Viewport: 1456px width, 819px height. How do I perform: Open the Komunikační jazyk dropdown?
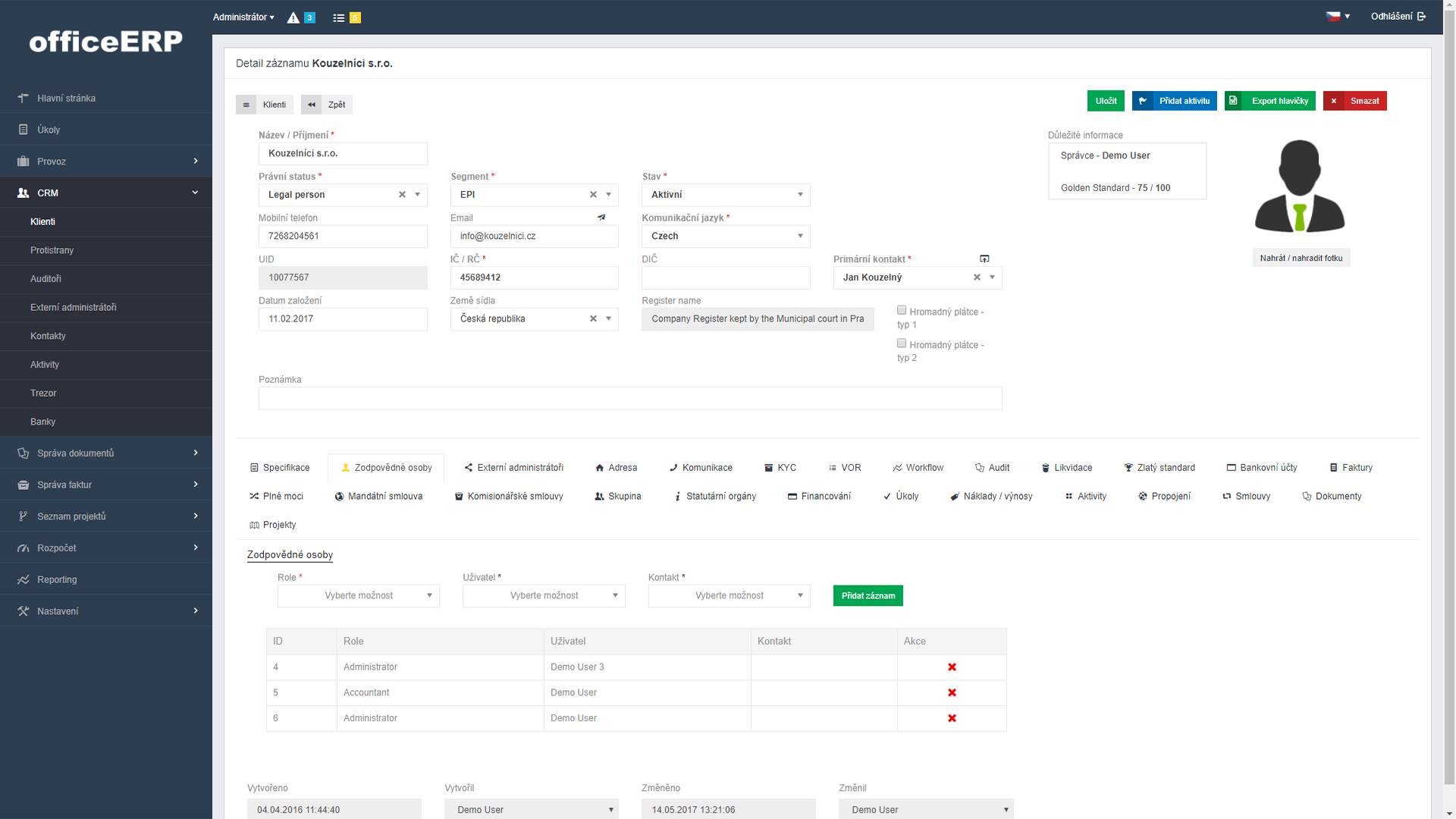tap(726, 237)
